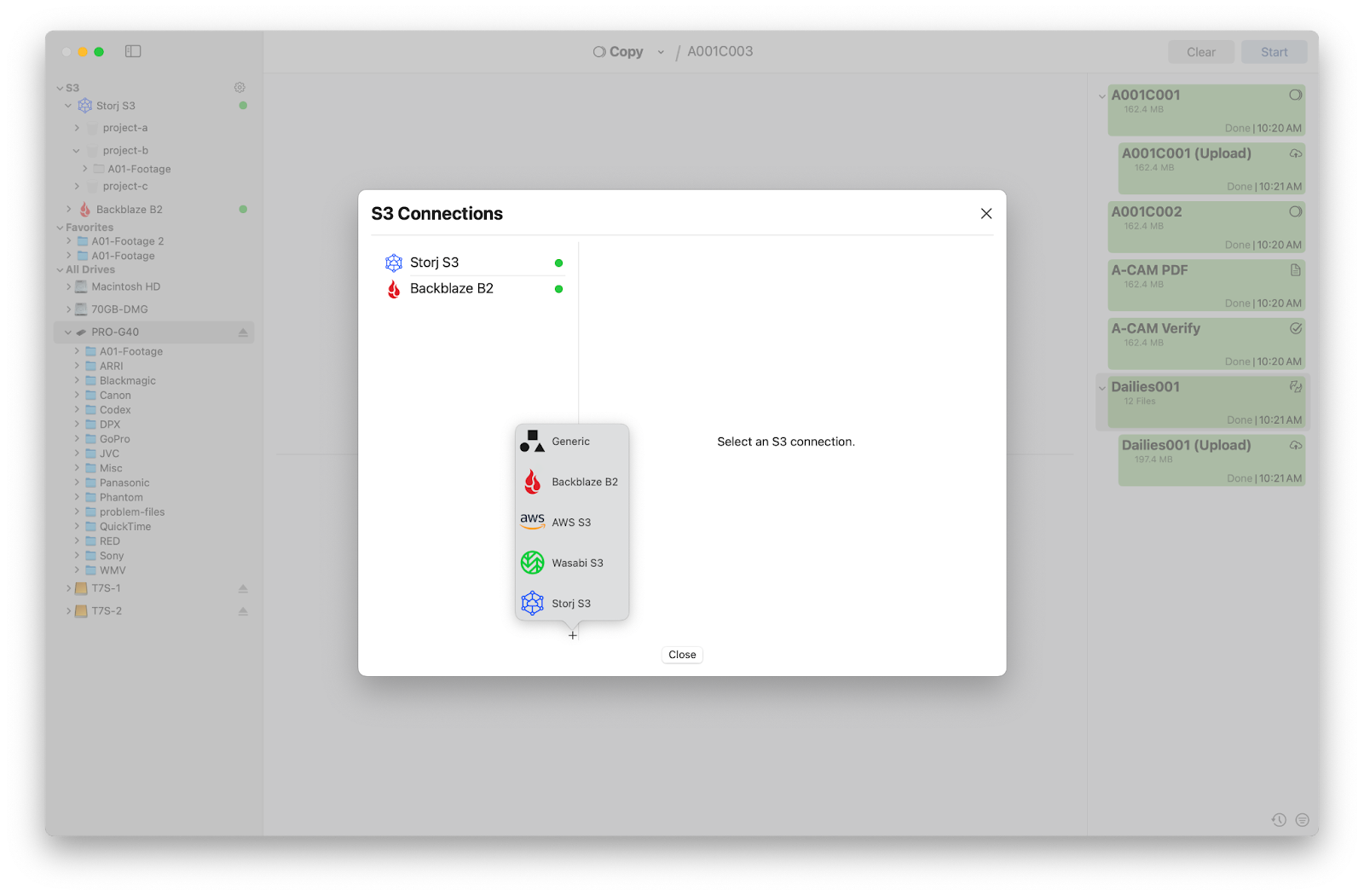Viewport: 1364px width, 896px height.
Task: Click the Storj S3 green status dot in the dialog
Action: click(559, 263)
